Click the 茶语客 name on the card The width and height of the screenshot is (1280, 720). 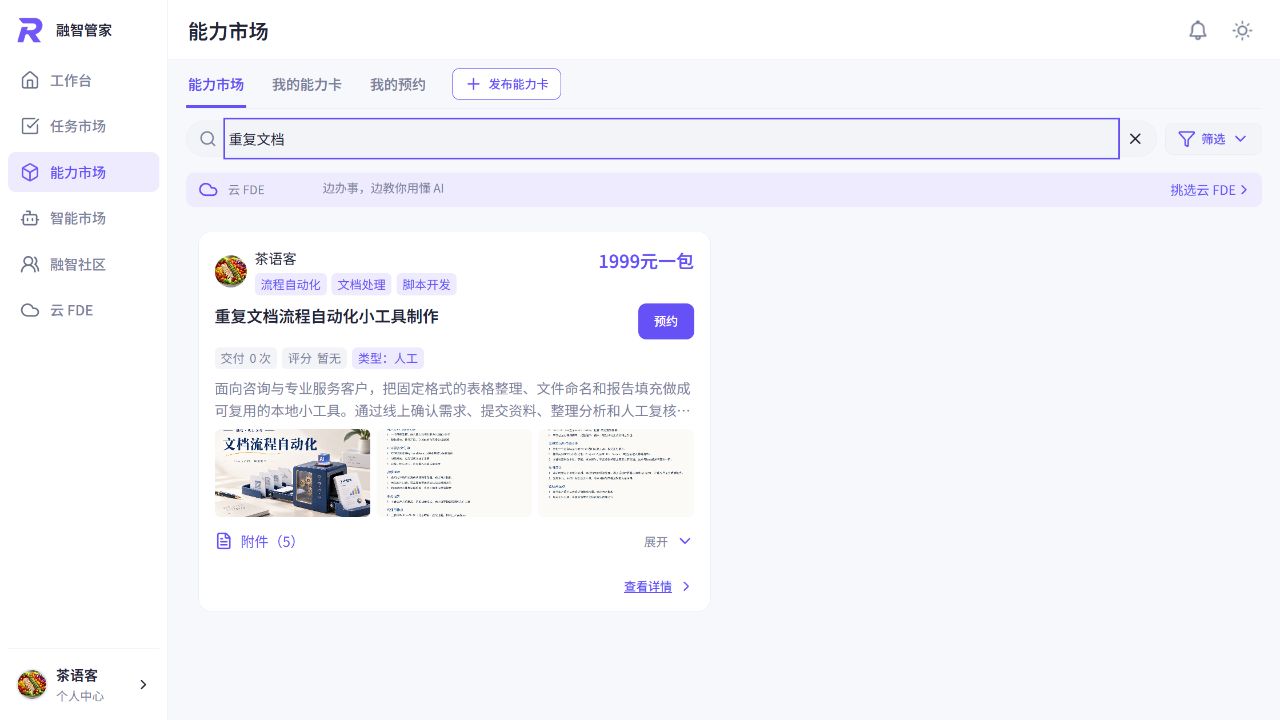tap(276, 259)
